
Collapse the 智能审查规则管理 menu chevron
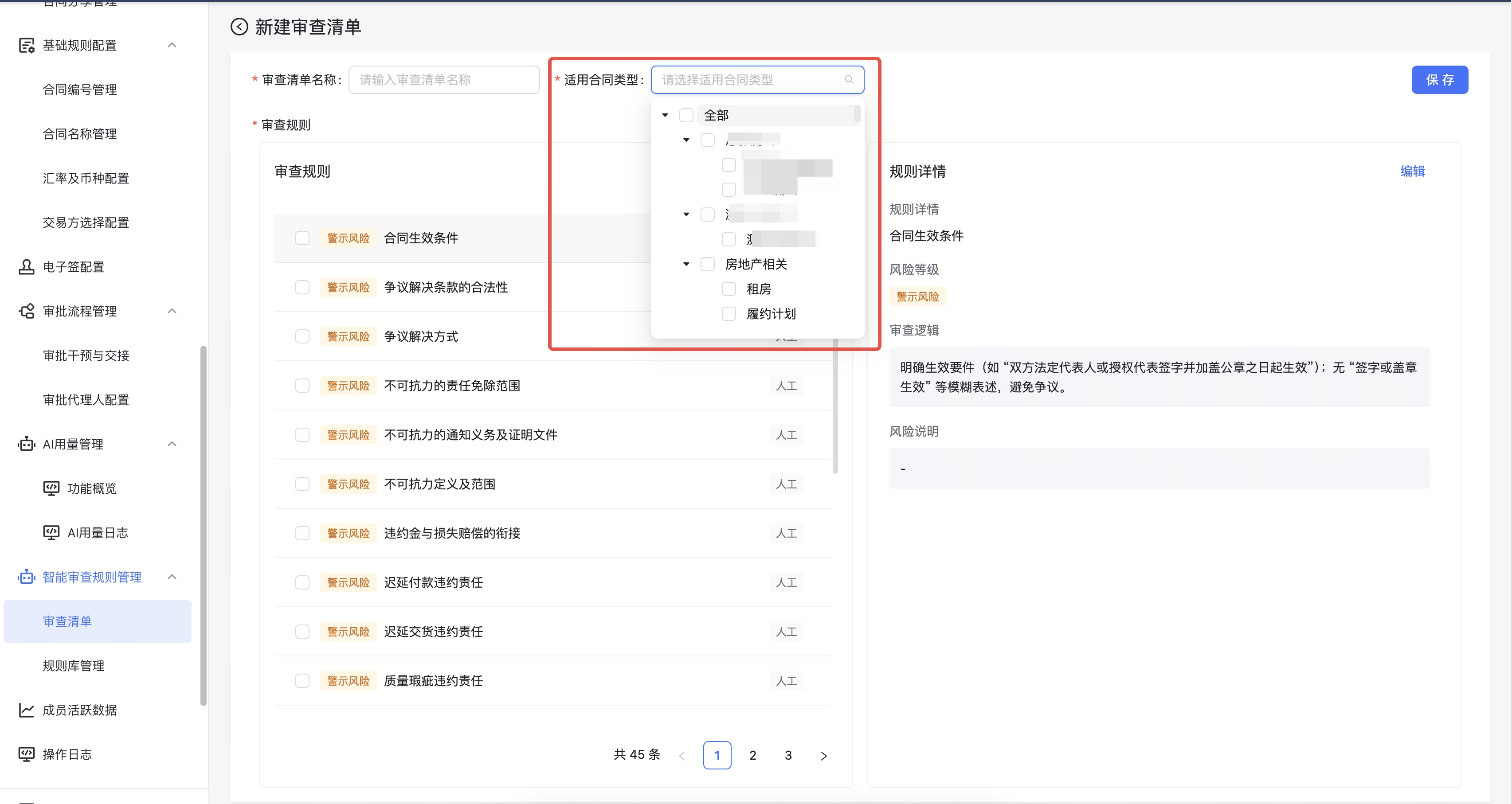(172, 577)
